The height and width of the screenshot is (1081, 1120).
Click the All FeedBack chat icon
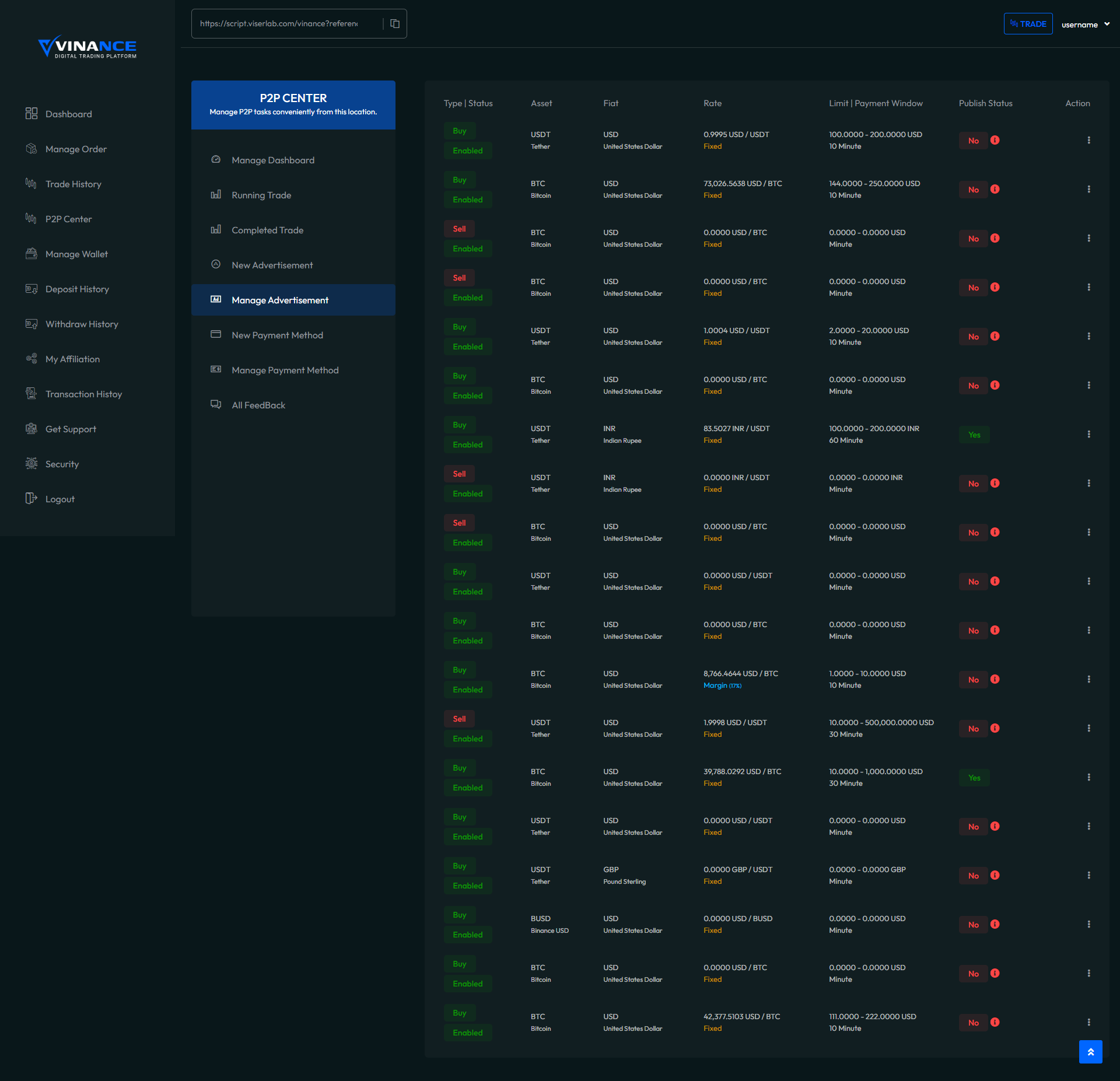click(216, 405)
